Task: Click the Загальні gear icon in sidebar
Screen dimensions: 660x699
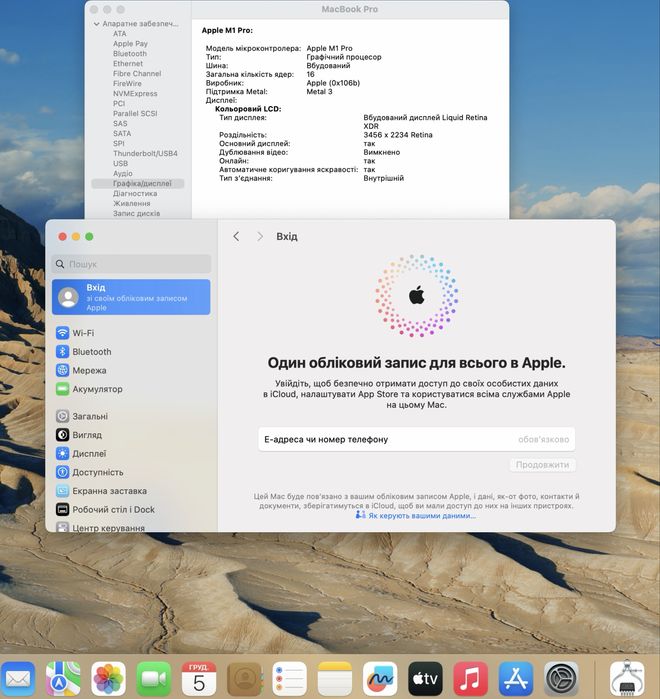Action: pos(62,416)
